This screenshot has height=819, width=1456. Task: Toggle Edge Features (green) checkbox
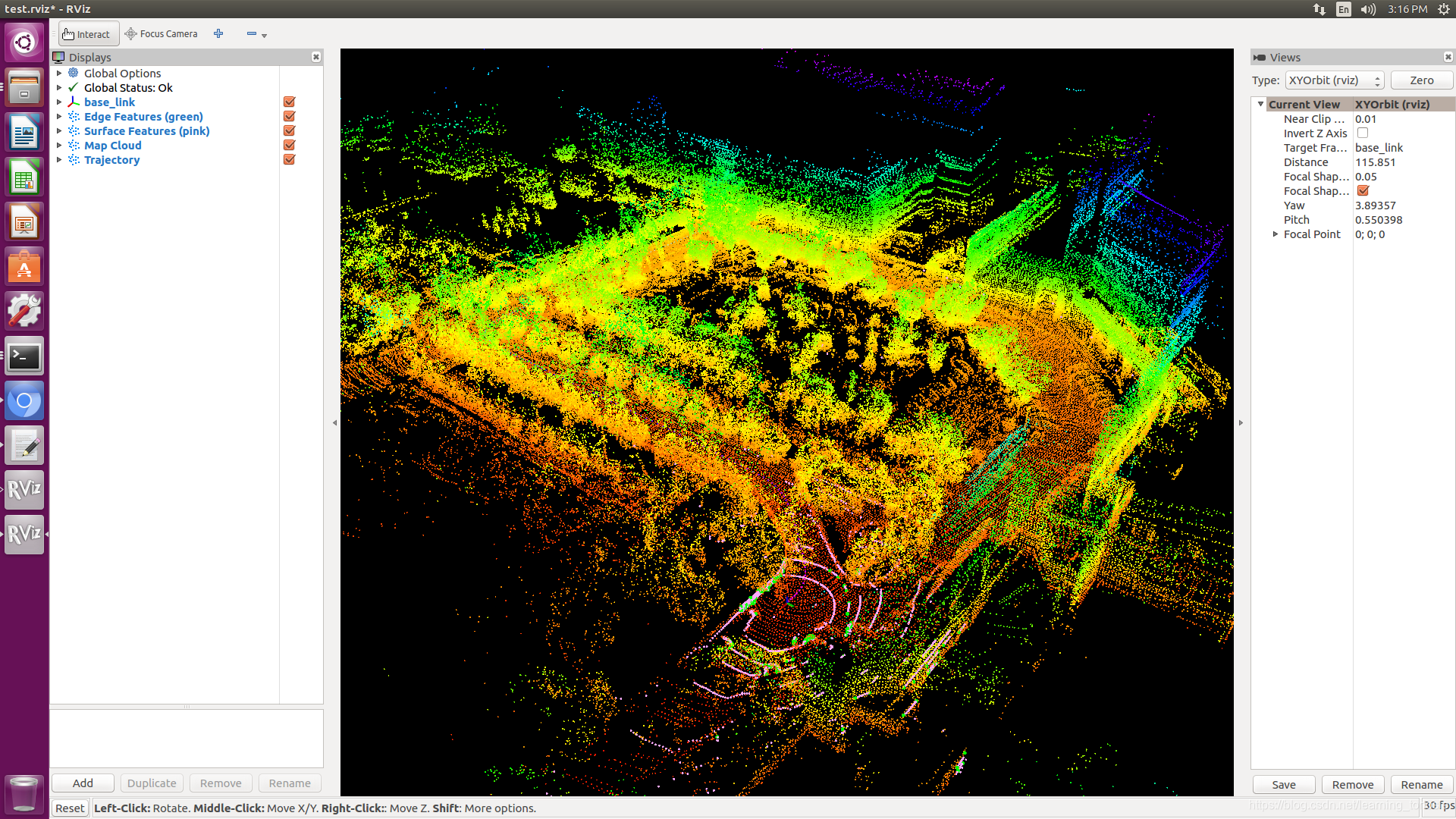tap(289, 117)
